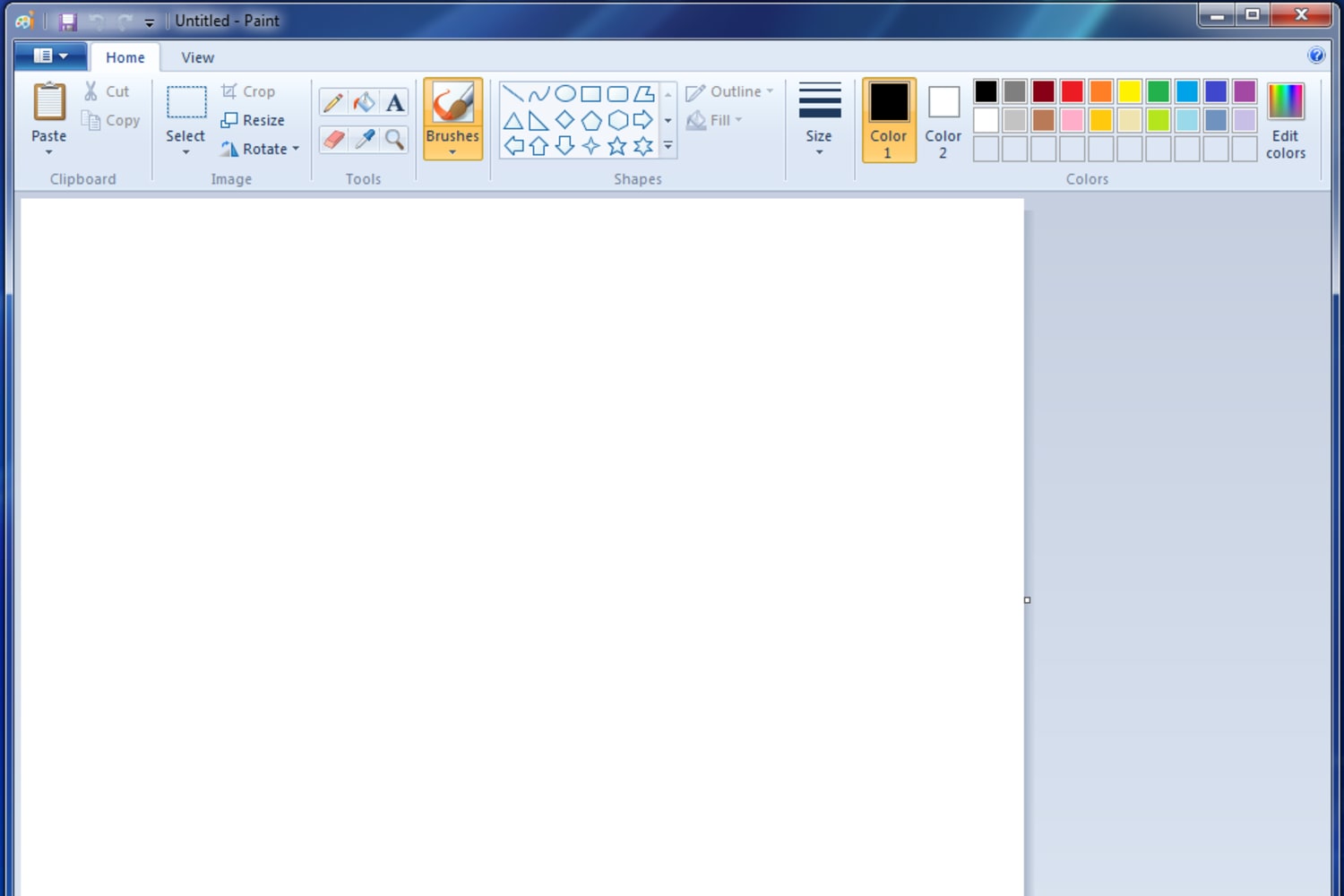Select the Text tool
This screenshot has width=1344, height=896.
394,103
